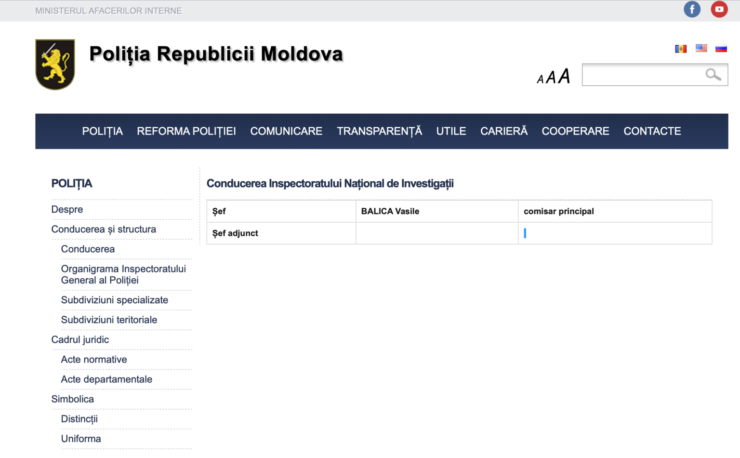The width and height of the screenshot is (740, 458).
Task: Open the Cadrul juridic sidebar section
Action: [x=80, y=339]
